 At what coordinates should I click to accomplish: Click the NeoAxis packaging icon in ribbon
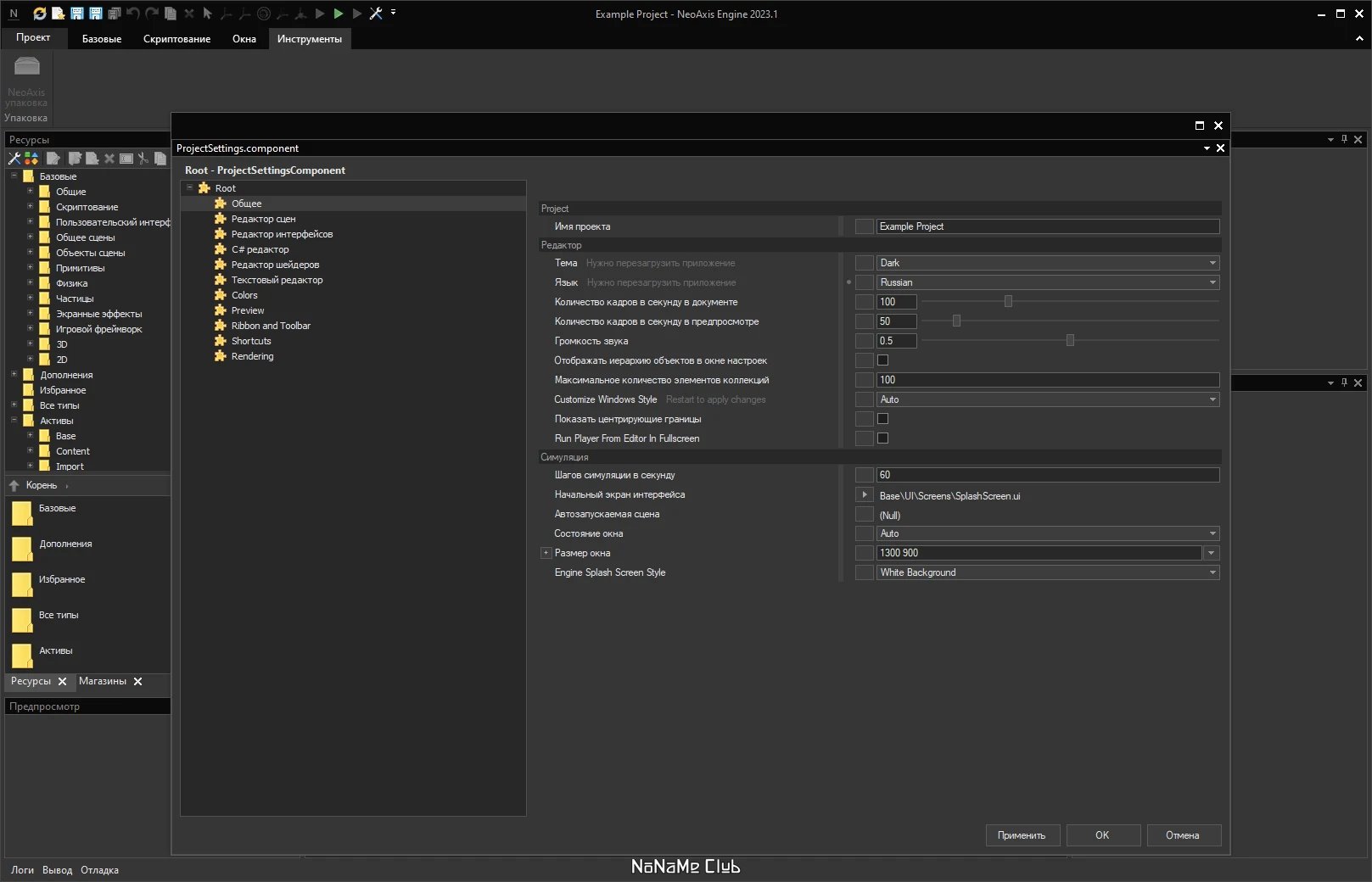(26, 66)
